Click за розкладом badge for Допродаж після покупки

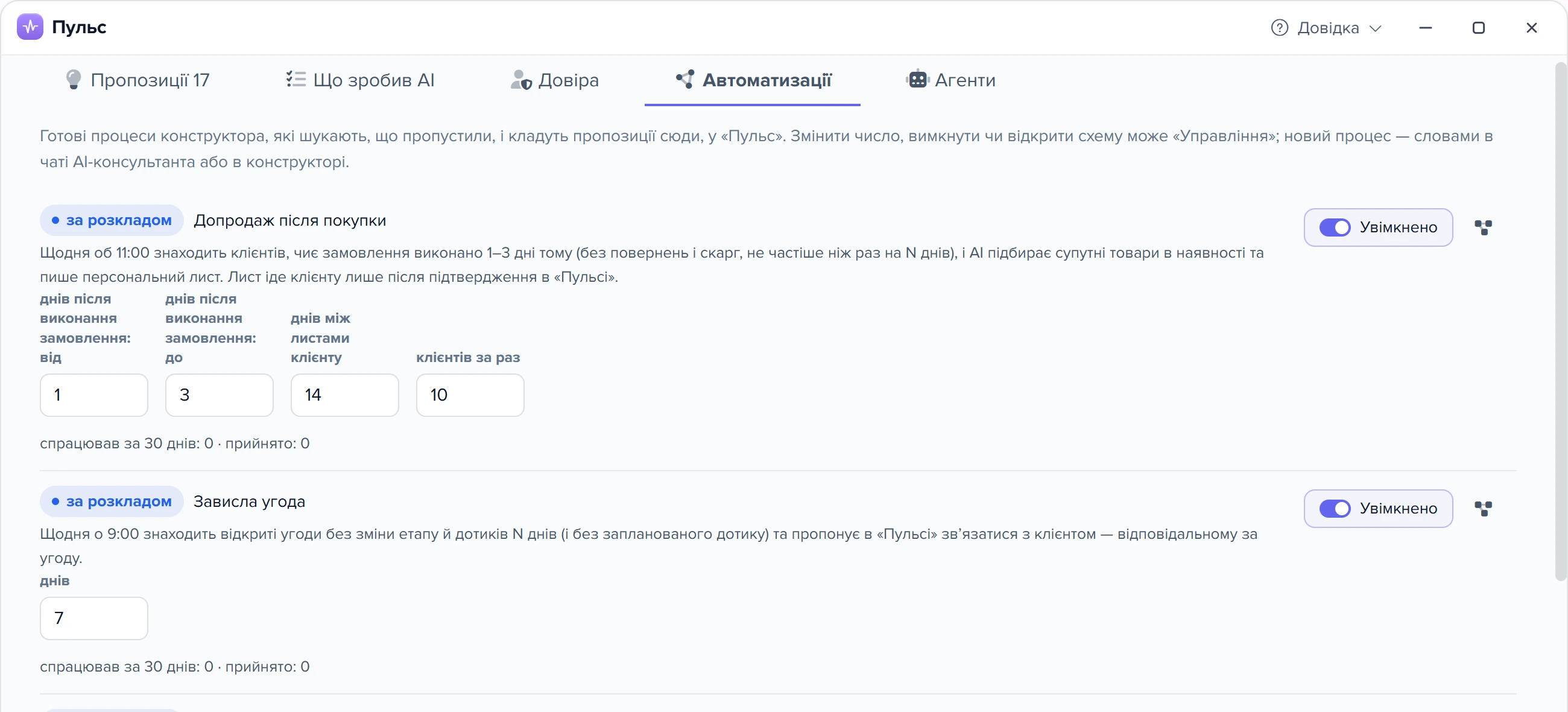[x=112, y=220]
